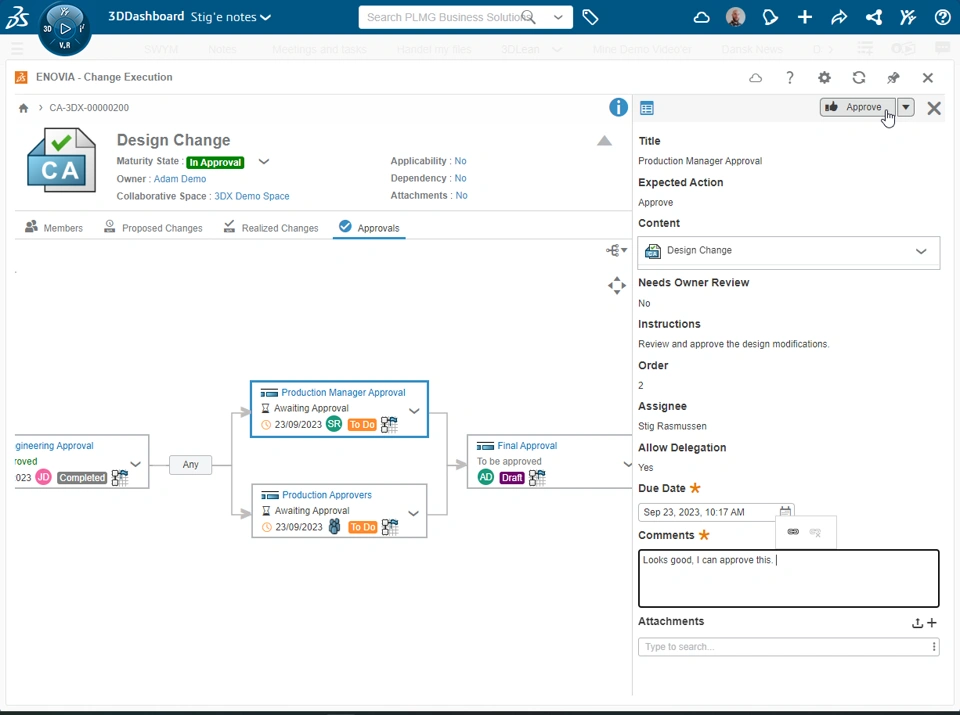Open owner Adam Demo link
This screenshot has height=715, width=960.
click(x=180, y=179)
